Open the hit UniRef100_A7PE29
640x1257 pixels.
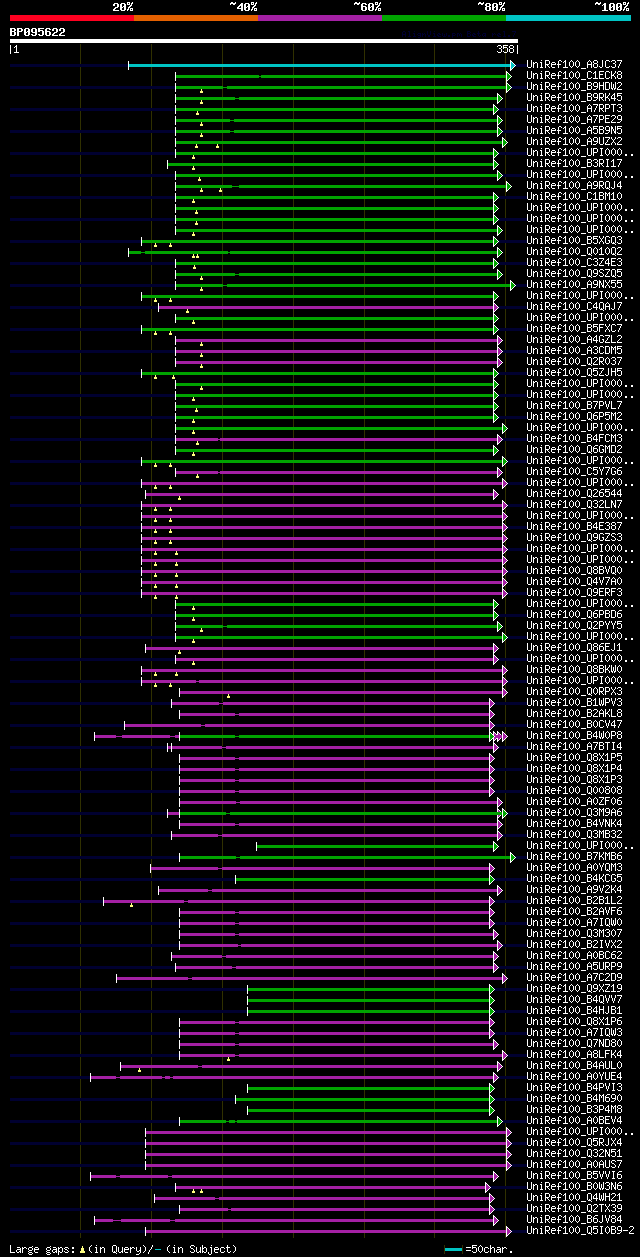pyautogui.click(x=574, y=119)
